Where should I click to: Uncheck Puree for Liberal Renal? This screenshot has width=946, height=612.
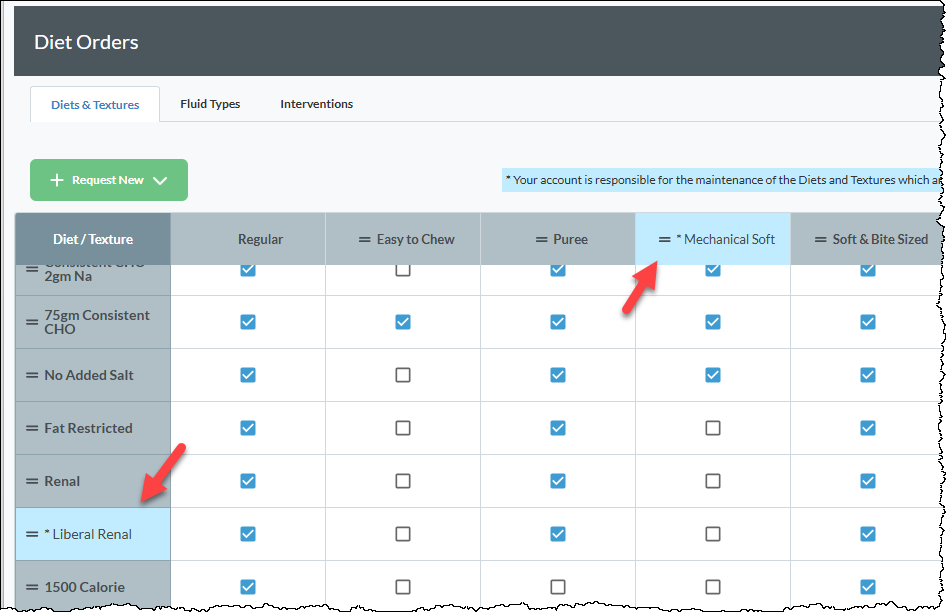[x=558, y=535]
